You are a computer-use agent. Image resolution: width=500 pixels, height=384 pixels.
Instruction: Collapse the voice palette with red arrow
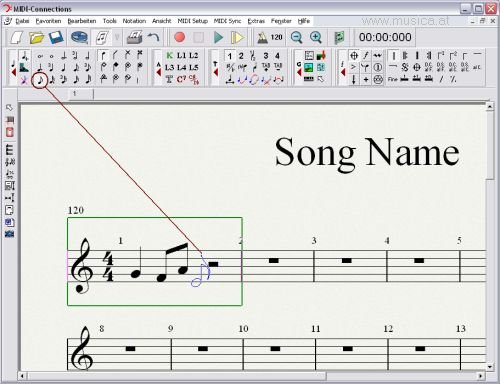pos(216,72)
